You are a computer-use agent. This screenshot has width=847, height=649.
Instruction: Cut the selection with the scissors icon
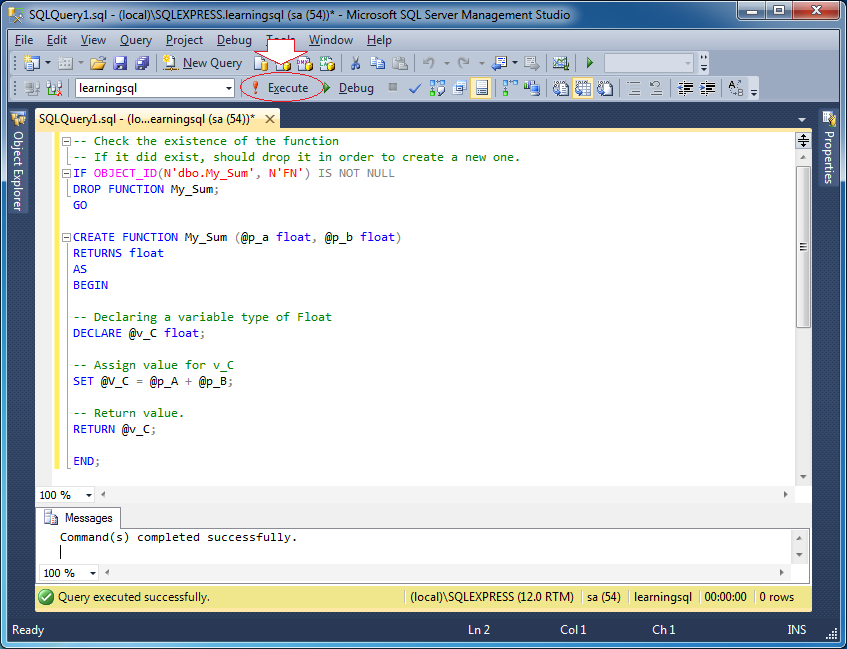tap(355, 63)
